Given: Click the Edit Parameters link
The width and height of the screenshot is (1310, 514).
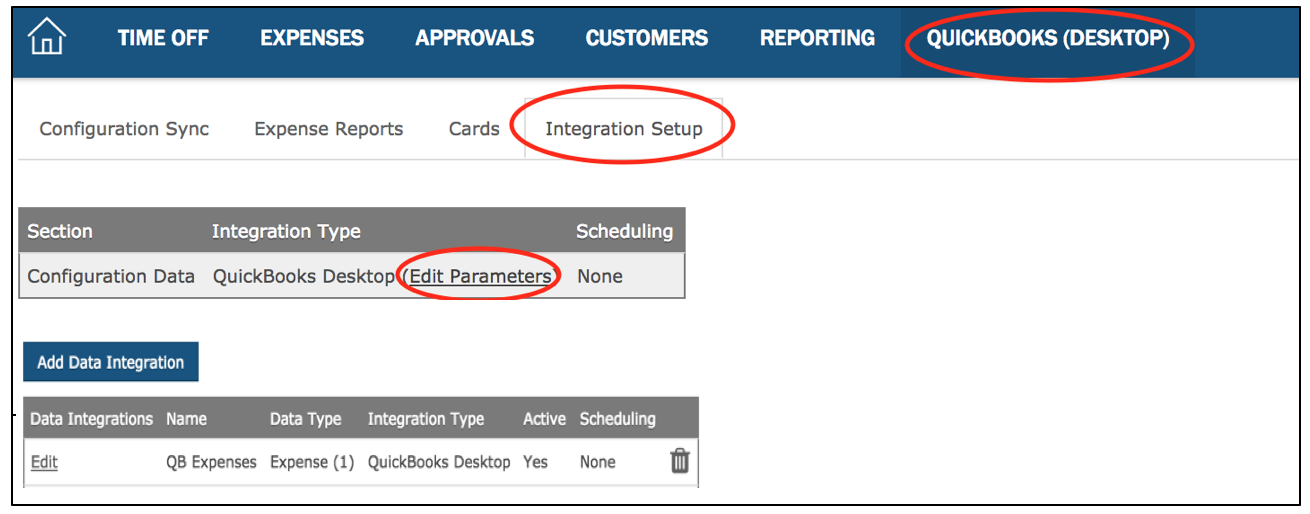Looking at the screenshot, I should [x=480, y=276].
